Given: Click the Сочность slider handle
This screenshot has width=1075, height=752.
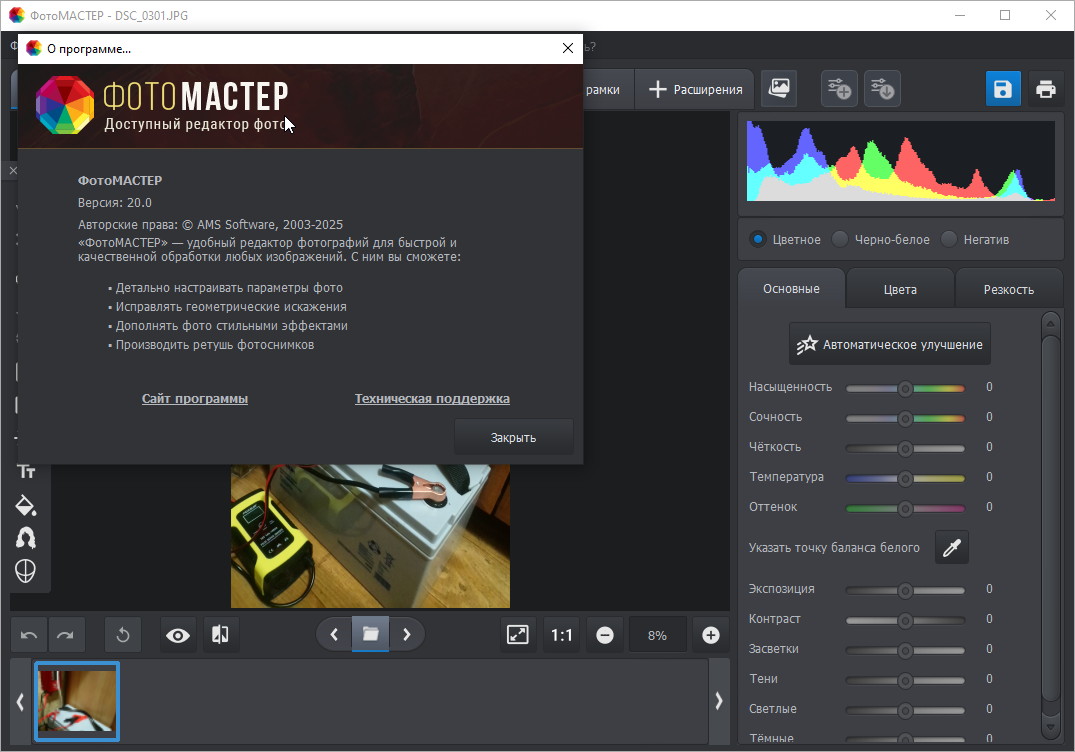Looking at the screenshot, I should (905, 418).
